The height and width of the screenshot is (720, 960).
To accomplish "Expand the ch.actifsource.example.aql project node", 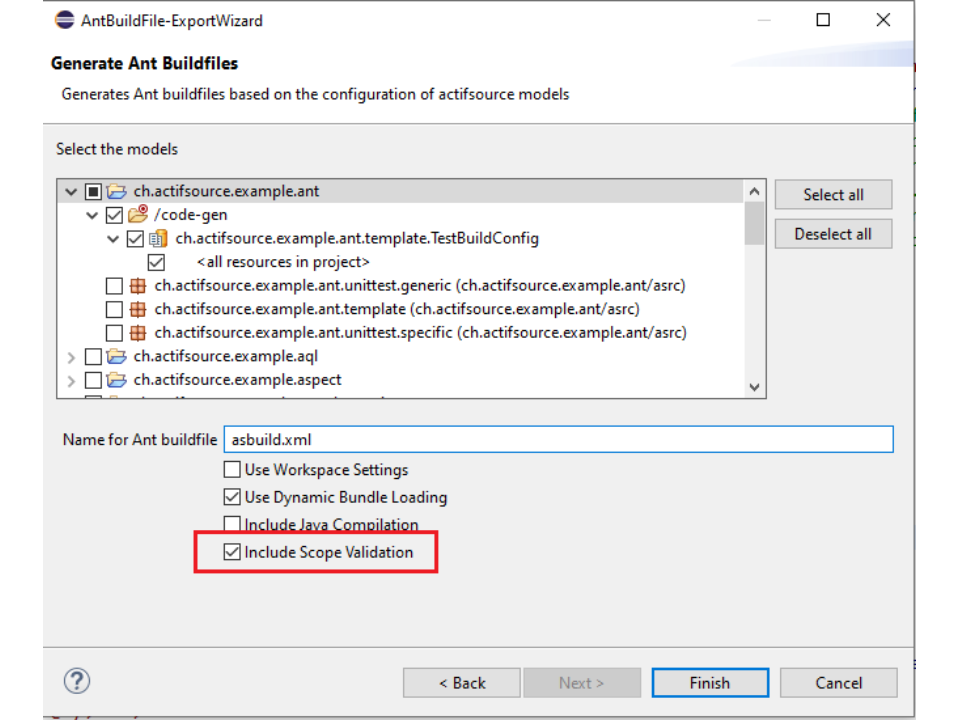I will pyautogui.click(x=70, y=356).
